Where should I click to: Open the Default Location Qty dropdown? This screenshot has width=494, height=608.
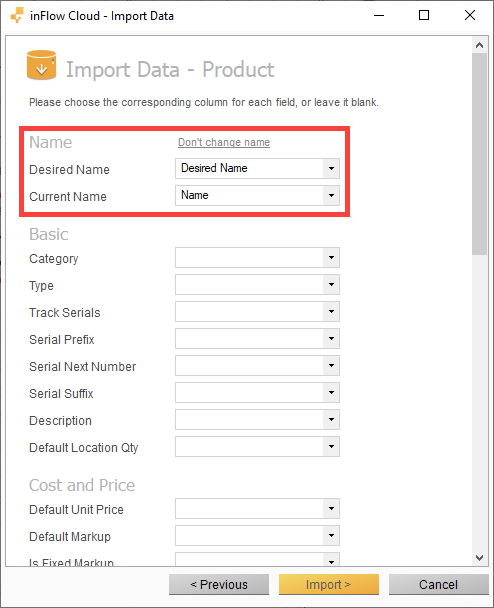point(257,447)
